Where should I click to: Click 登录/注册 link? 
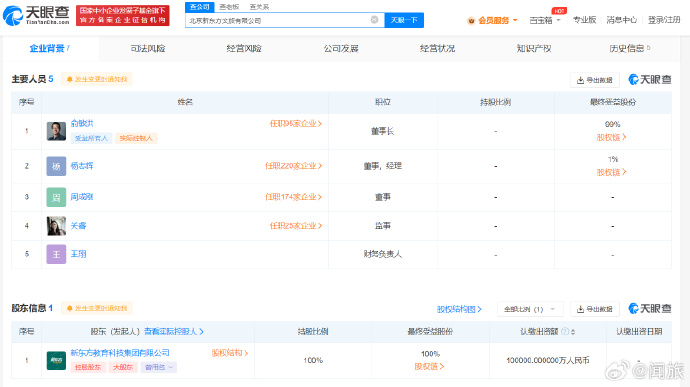[x=664, y=20]
